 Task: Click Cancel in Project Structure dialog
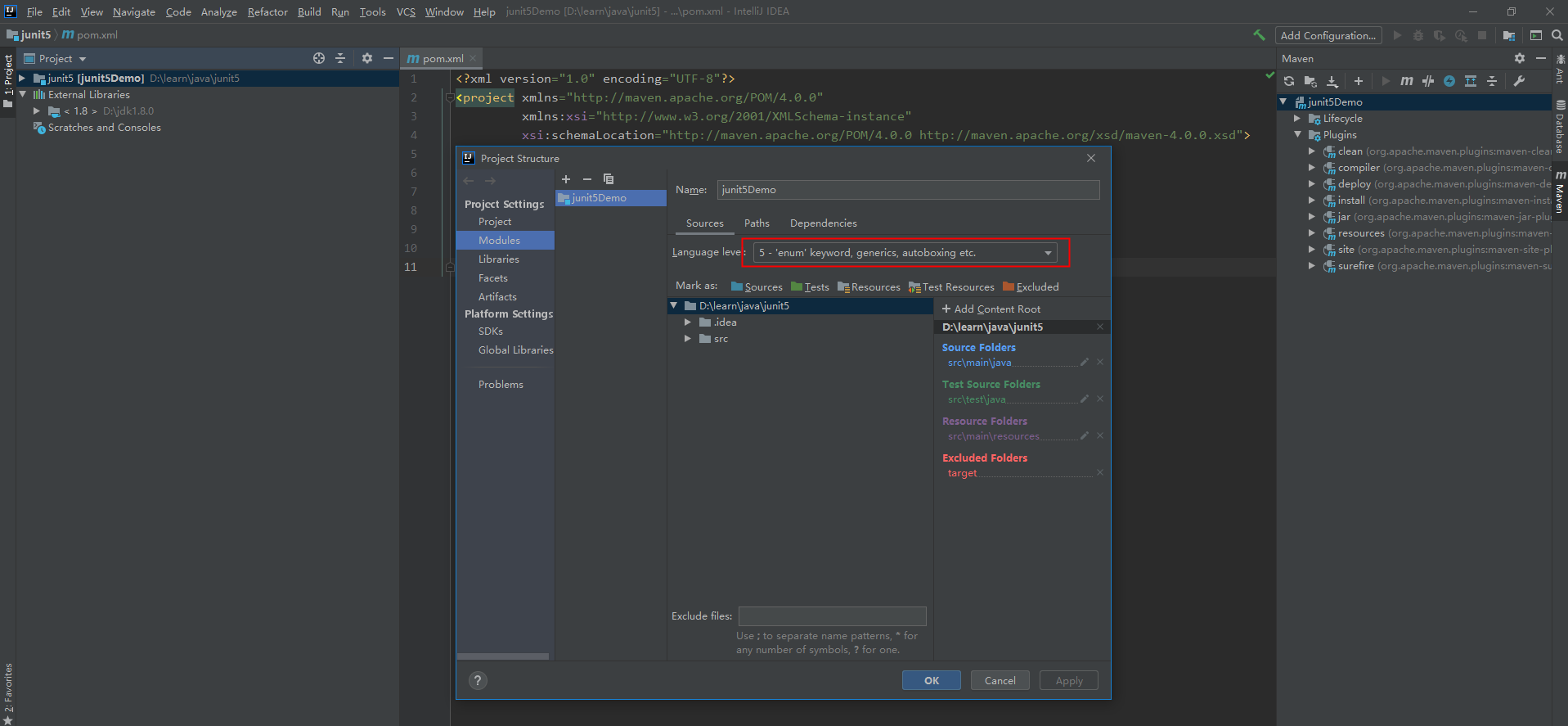point(1000,681)
